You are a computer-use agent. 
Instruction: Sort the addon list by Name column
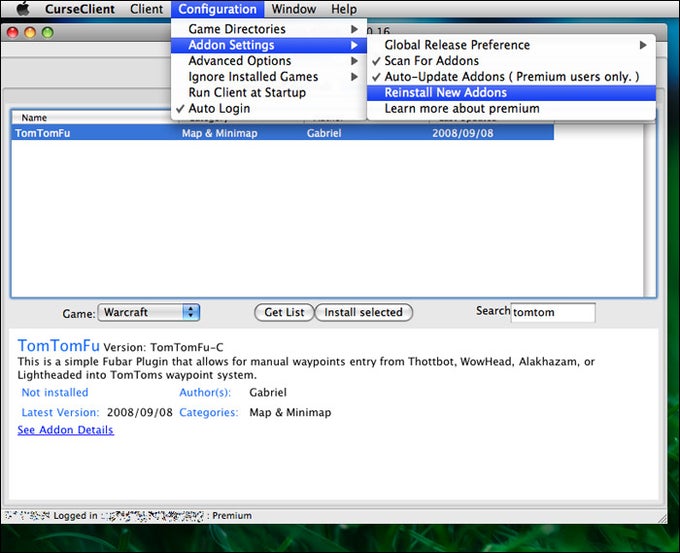(34, 118)
